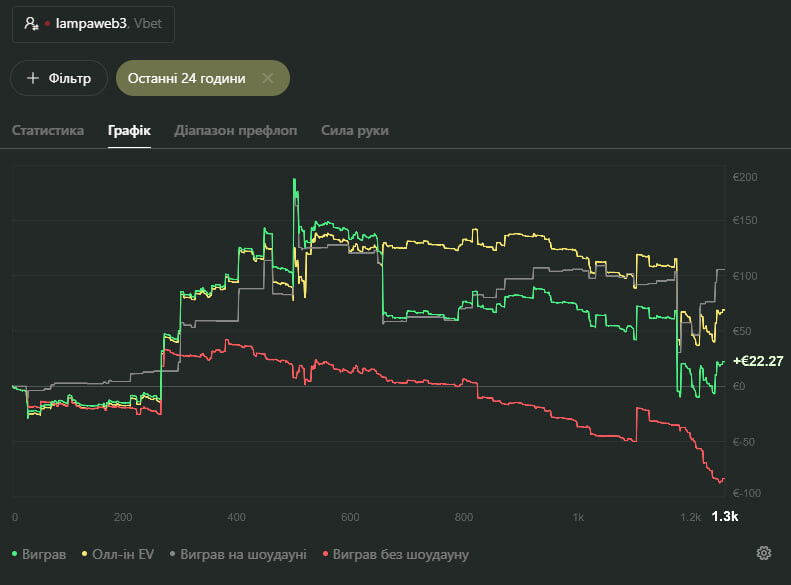This screenshot has height=585, width=791.
Task: Click the €-100 y-axis label
Action: click(x=746, y=493)
